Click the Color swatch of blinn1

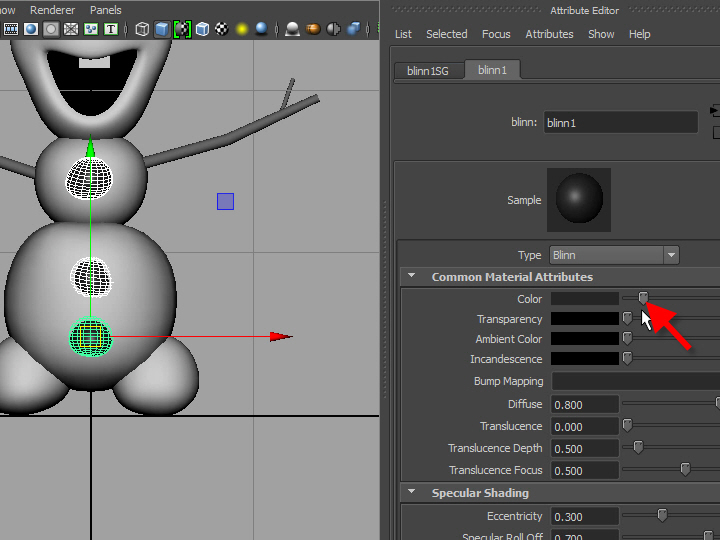[x=585, y=299]
